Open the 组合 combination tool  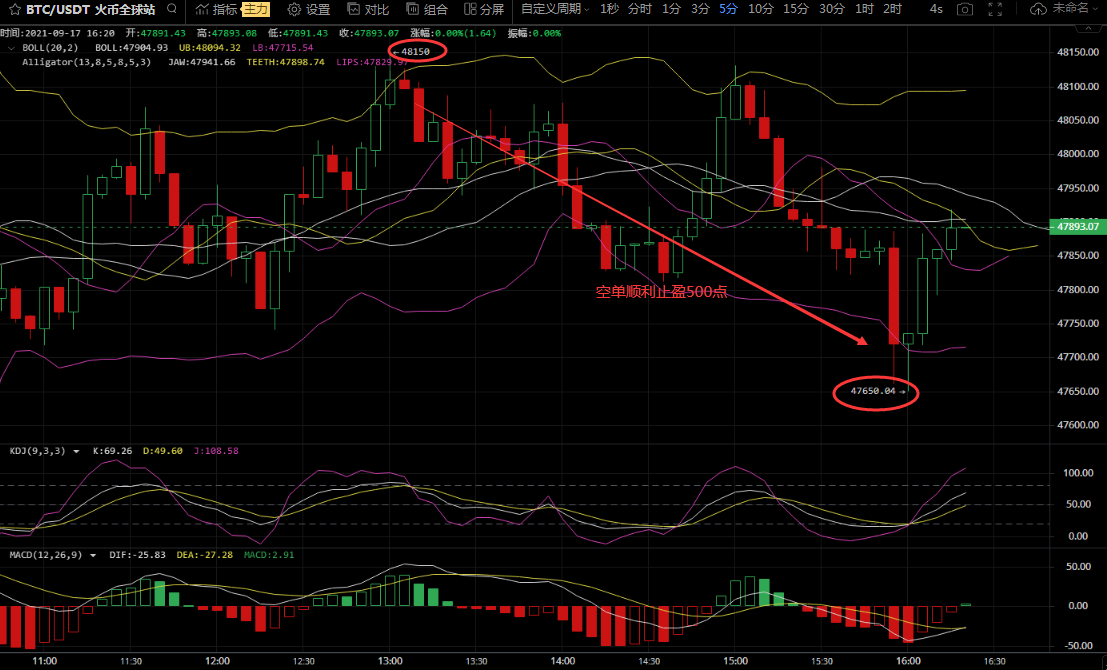(427, 9)
